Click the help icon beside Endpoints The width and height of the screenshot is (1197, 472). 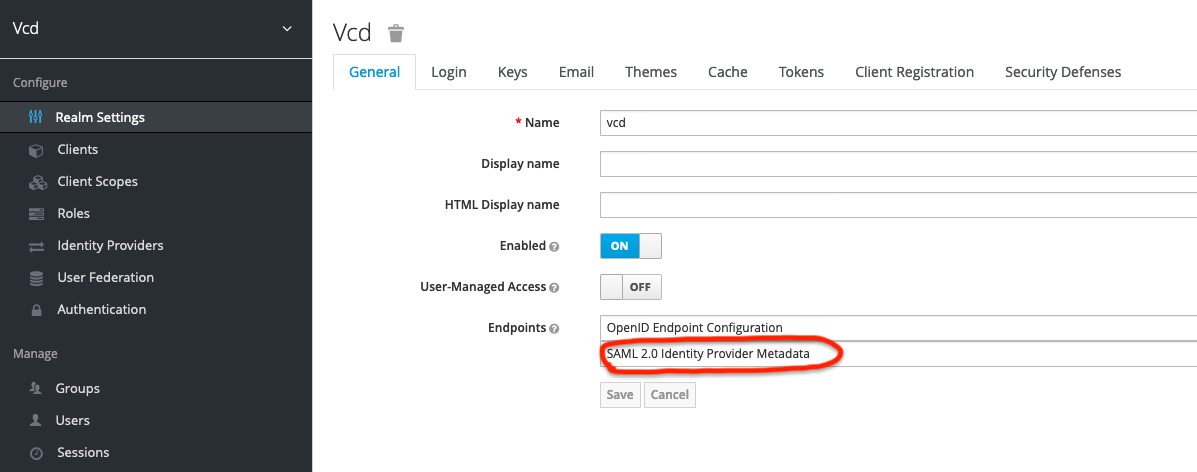point(554,328)
